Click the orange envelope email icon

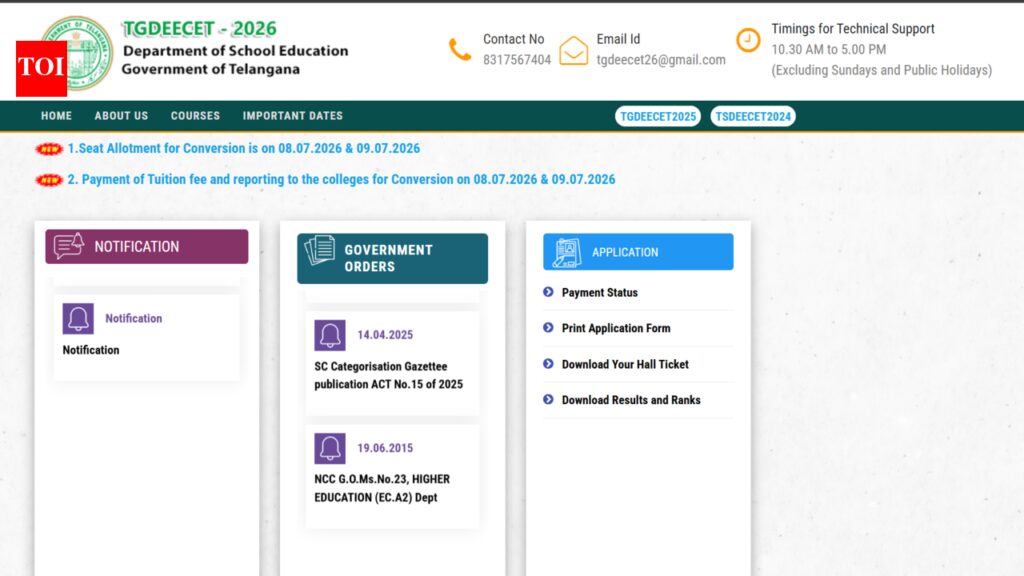coord(573,50)
